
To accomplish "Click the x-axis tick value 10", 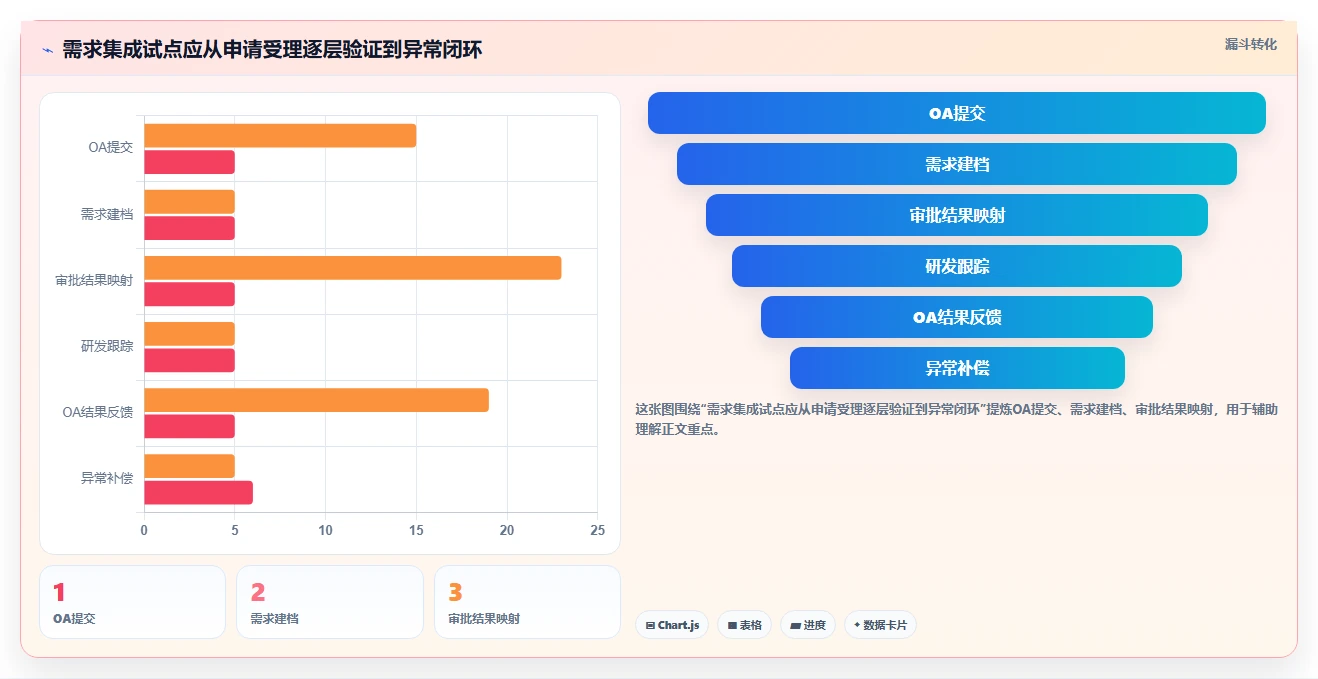I will (325, 530).
